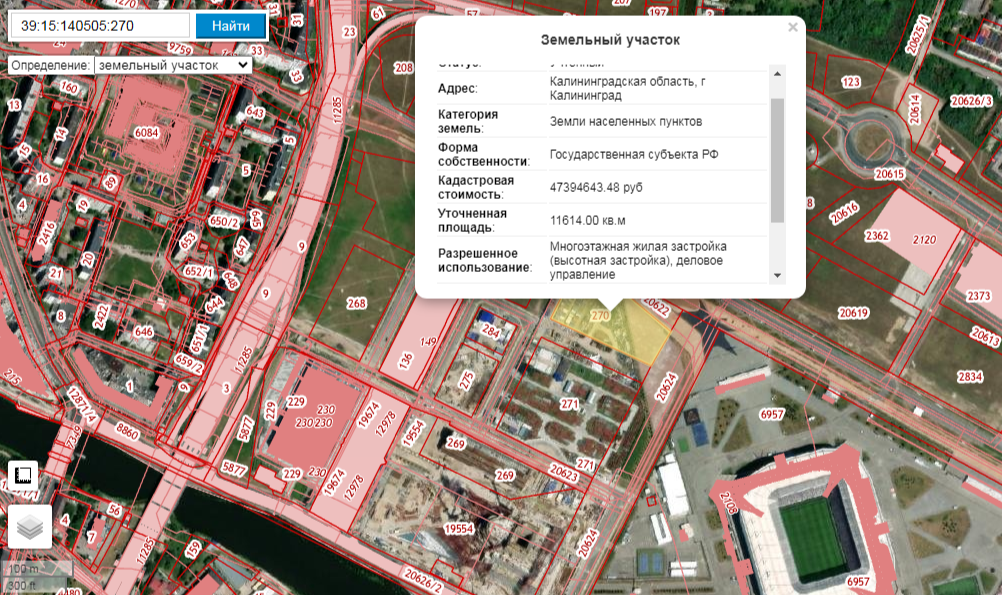This screenshot has width=1002, height=595.
Task: Click the Категория земель: label
Action: (468, 121)
